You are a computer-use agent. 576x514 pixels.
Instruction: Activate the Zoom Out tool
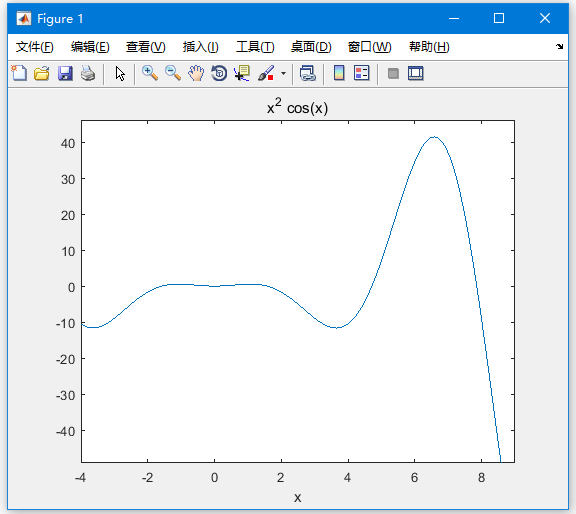point(173,73)
